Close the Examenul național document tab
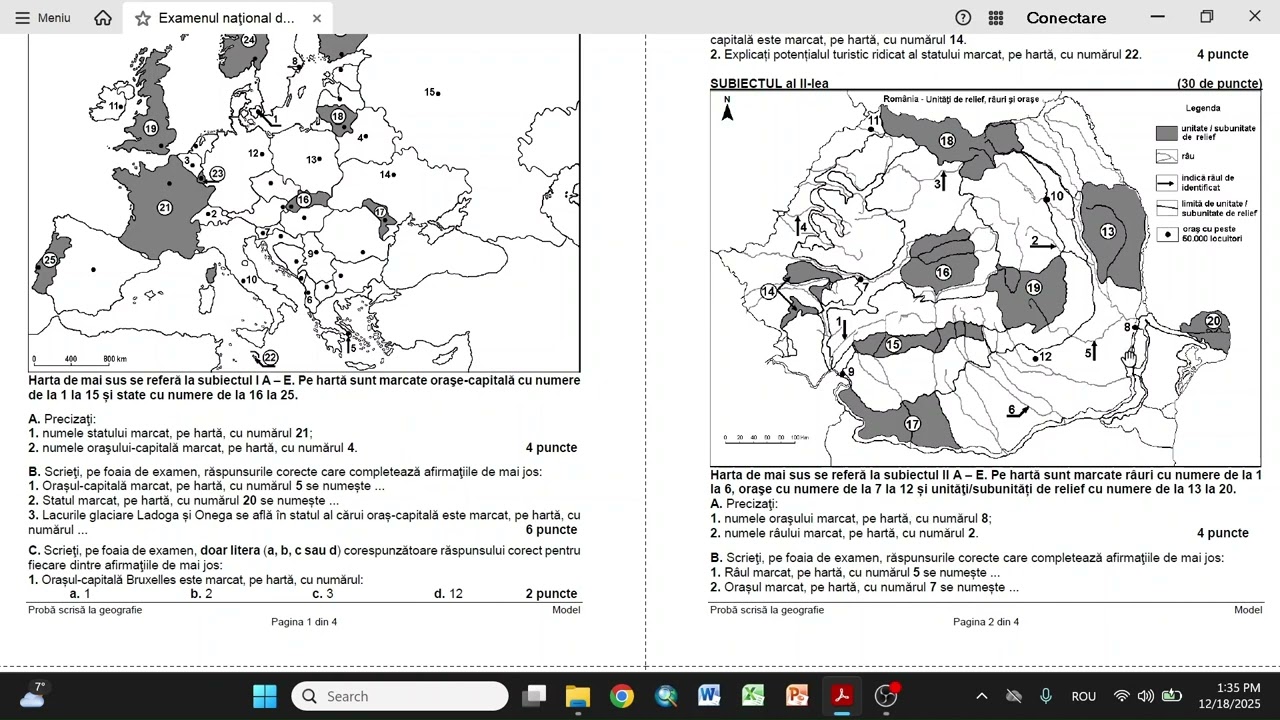Viewport: 1280px width, 720px height. pos(317,18)
